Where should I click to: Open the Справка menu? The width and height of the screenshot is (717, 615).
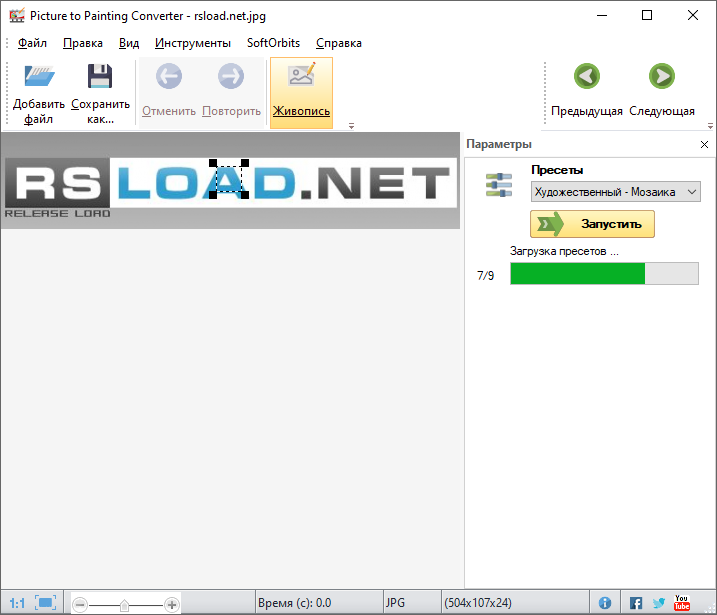[339, 43]
